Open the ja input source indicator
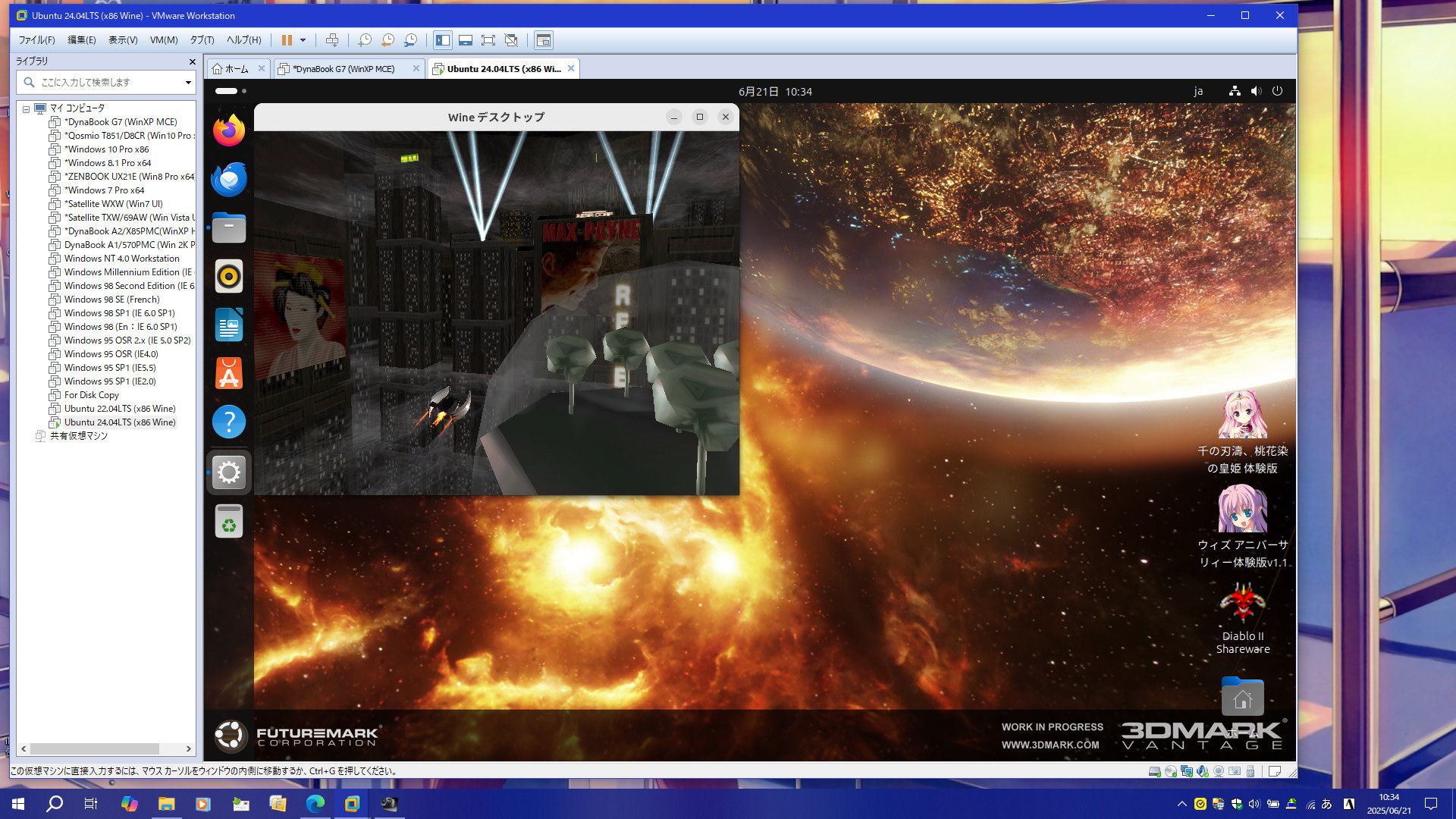This screenshot has width=1456, height=819. (x=1198, y=92)
